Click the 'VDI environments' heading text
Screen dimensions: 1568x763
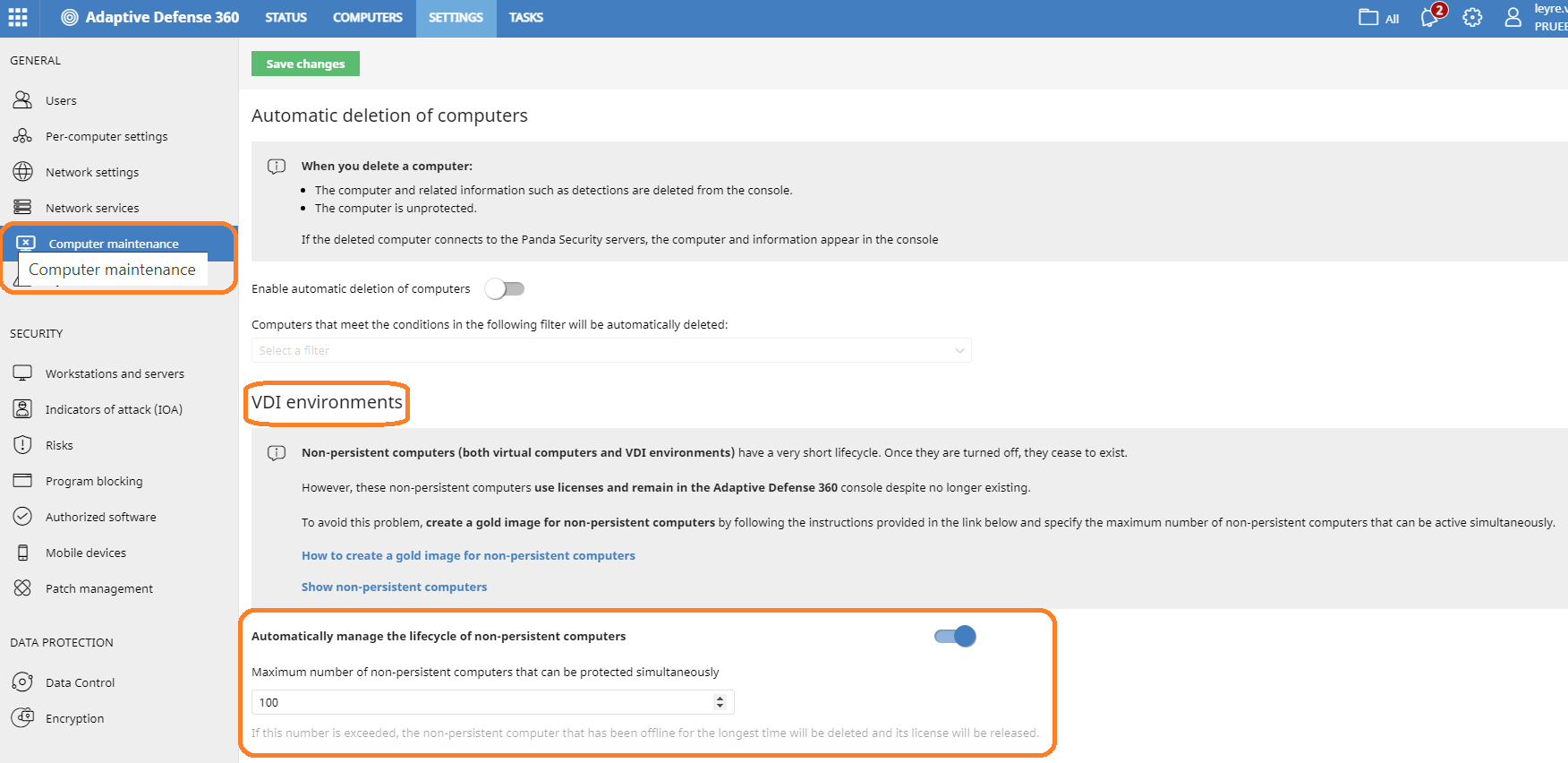(x=327, y=402)
